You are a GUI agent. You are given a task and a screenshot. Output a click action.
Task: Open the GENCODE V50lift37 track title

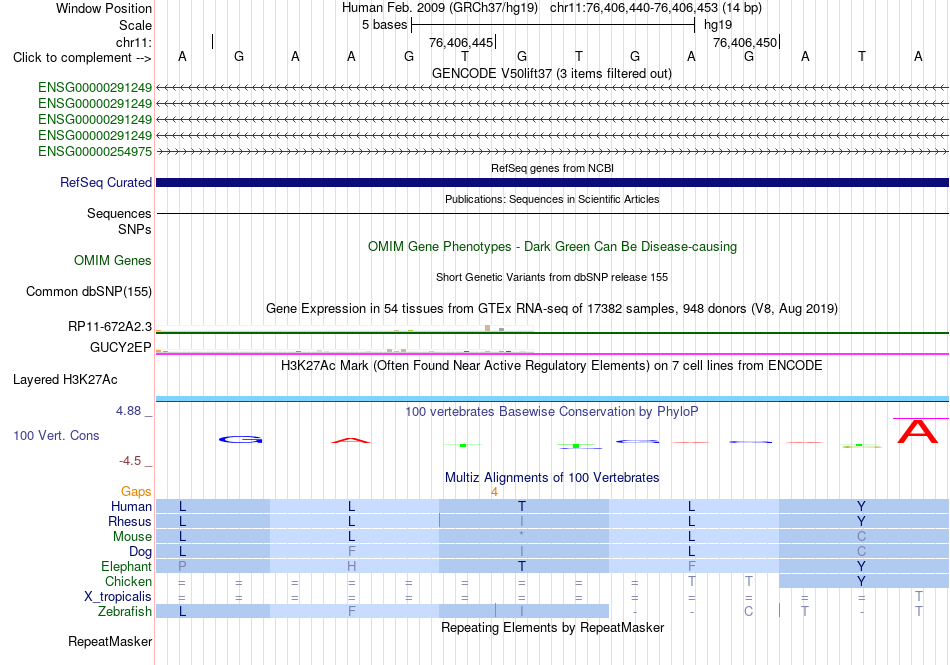click(x=552, y=73)
